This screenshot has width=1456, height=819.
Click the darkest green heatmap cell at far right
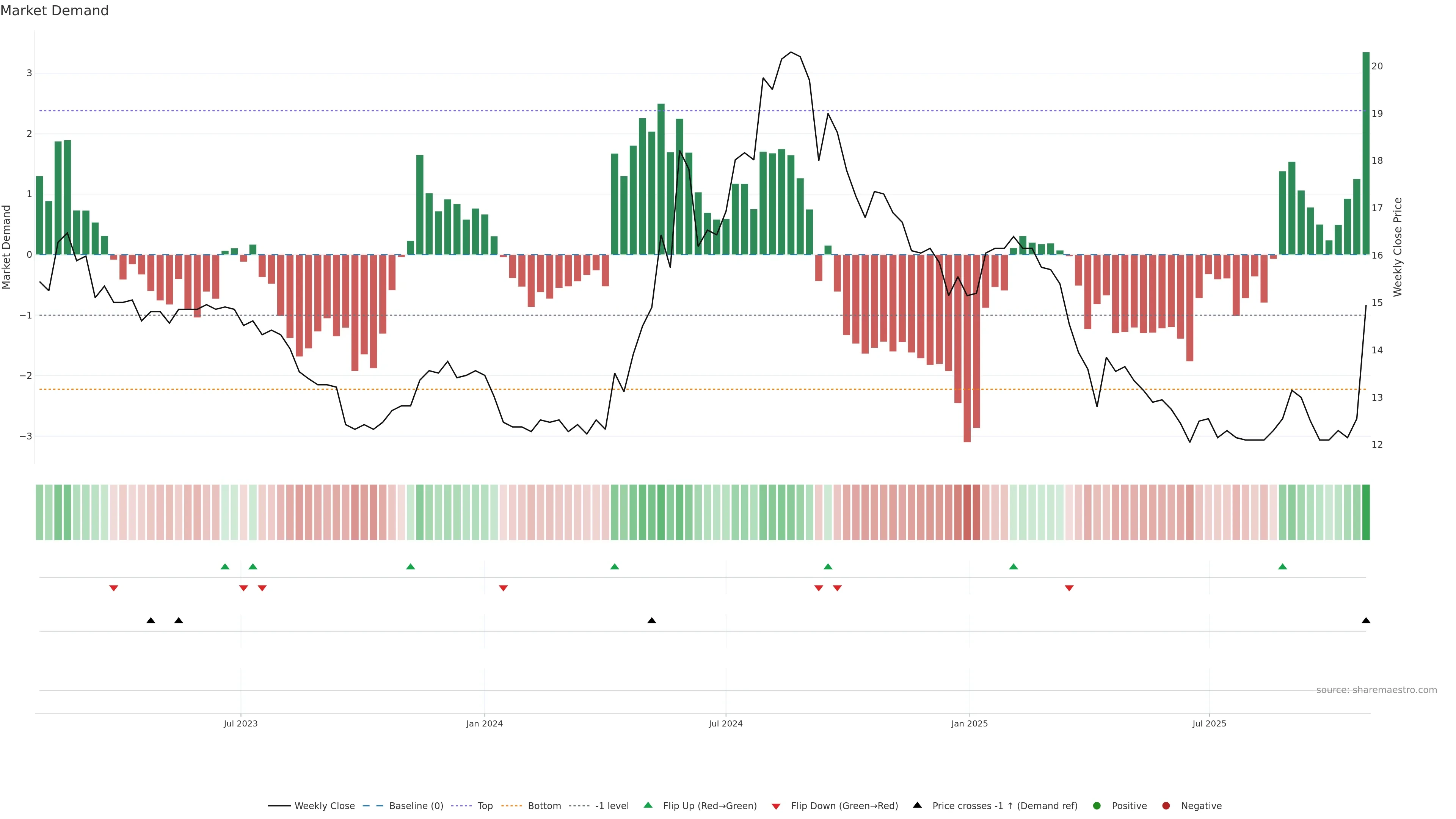click(x=1365, y=512)
